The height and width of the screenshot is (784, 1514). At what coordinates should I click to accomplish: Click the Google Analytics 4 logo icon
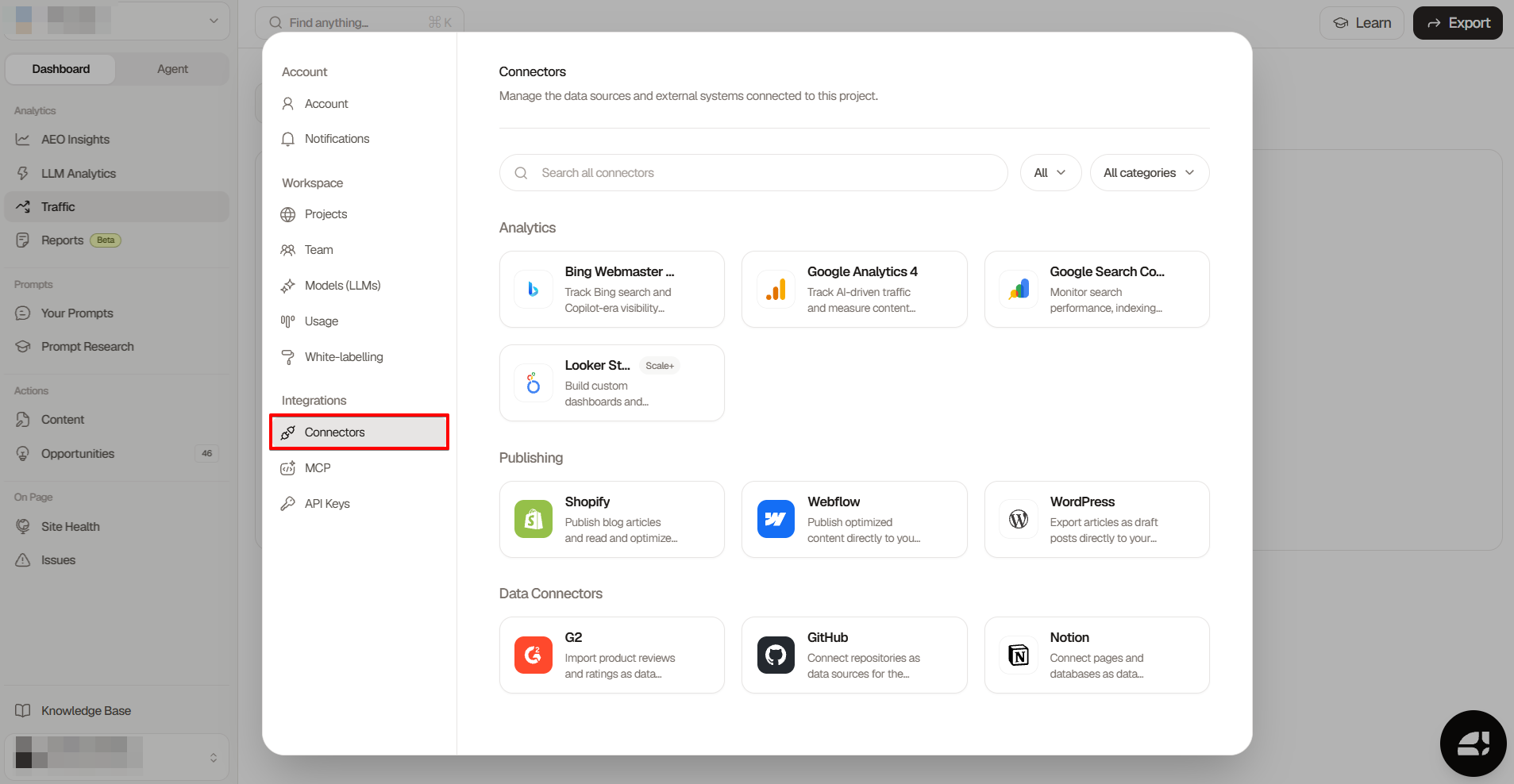point(776,290)
